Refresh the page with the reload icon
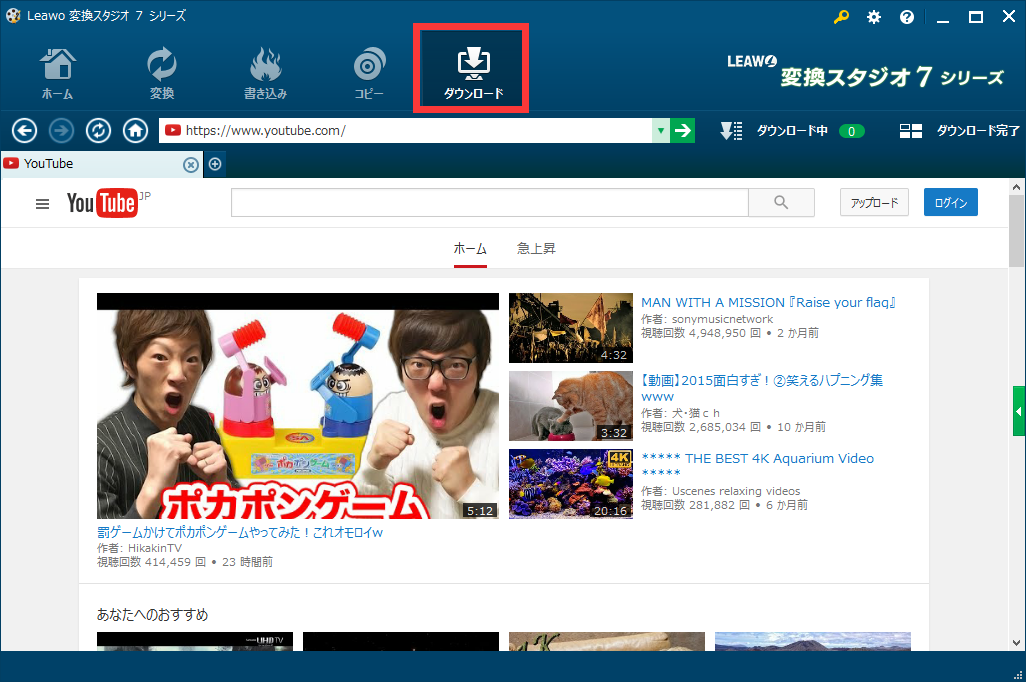Viewport: 1026px width, 682px height. click(x=98, y=131)
